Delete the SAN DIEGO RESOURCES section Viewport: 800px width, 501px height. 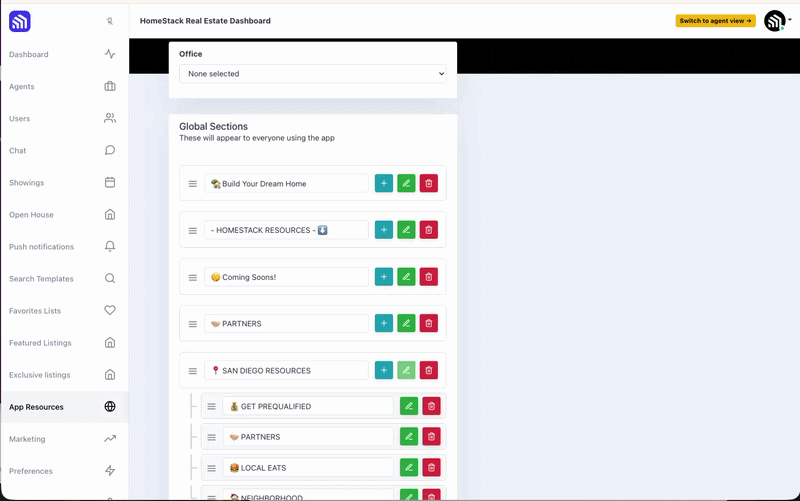coord(429,370)
